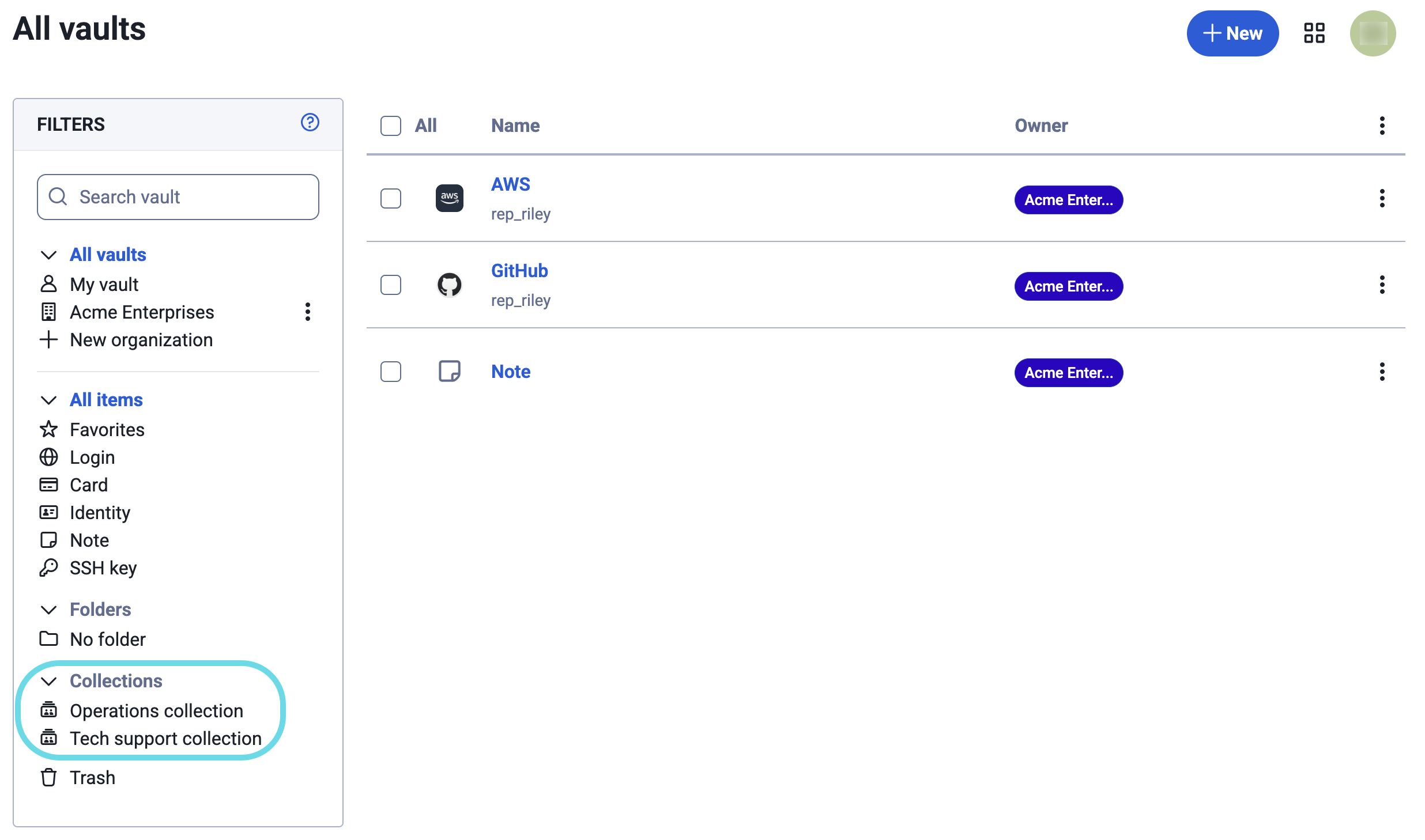The height and width of the screenshot is (840, 1425).
Task: Open the GitHub item link
Action: tap(519, 271)
